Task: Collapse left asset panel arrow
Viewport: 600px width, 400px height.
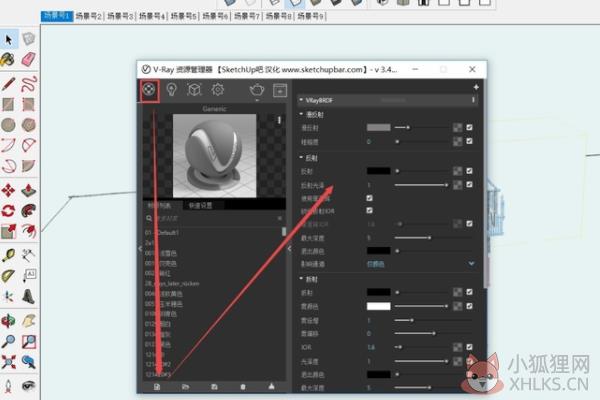Action: (x=140, y=248)
